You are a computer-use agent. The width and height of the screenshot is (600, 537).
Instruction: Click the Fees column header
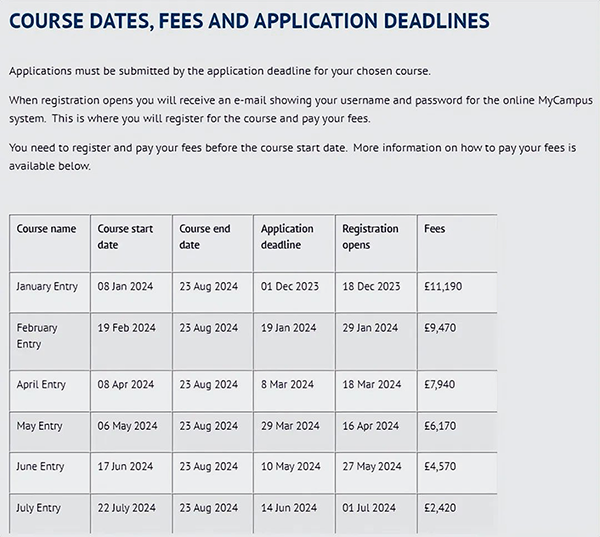(x=435, y=229)
